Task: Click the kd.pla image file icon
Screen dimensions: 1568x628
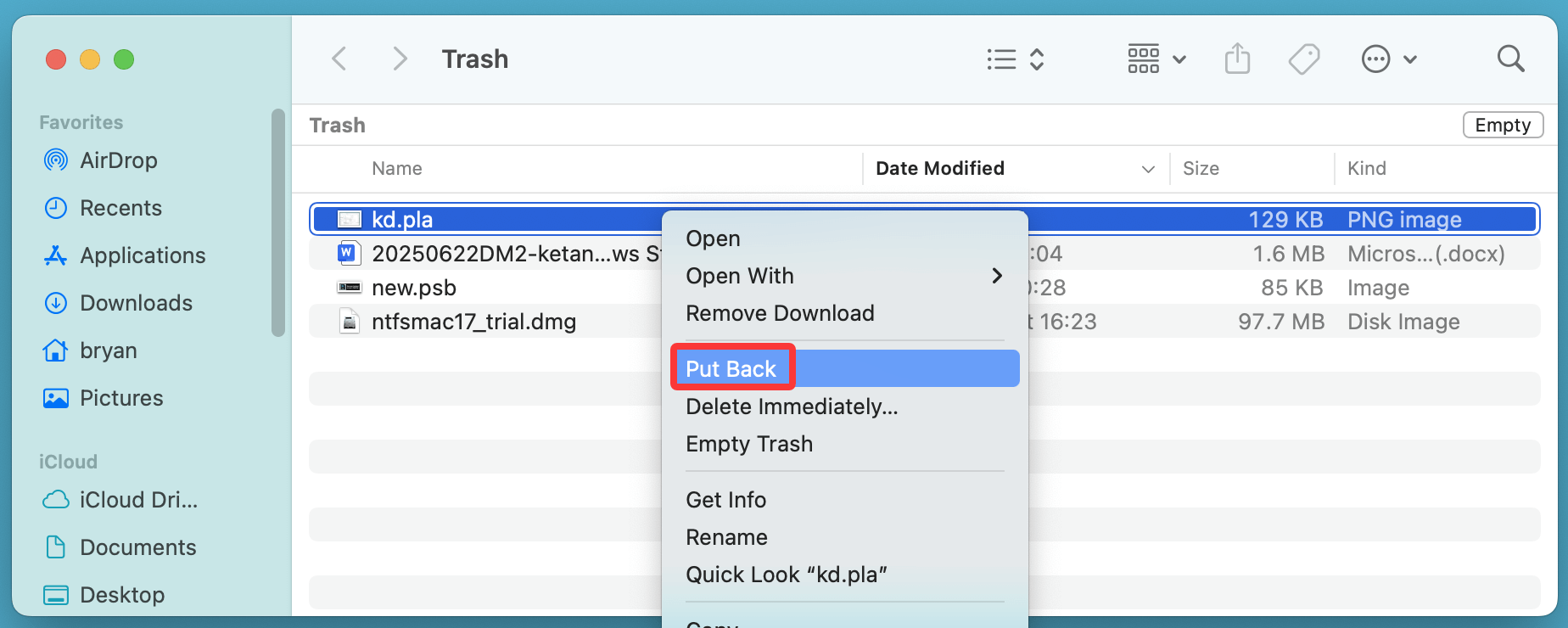Action: click(349, 219)
